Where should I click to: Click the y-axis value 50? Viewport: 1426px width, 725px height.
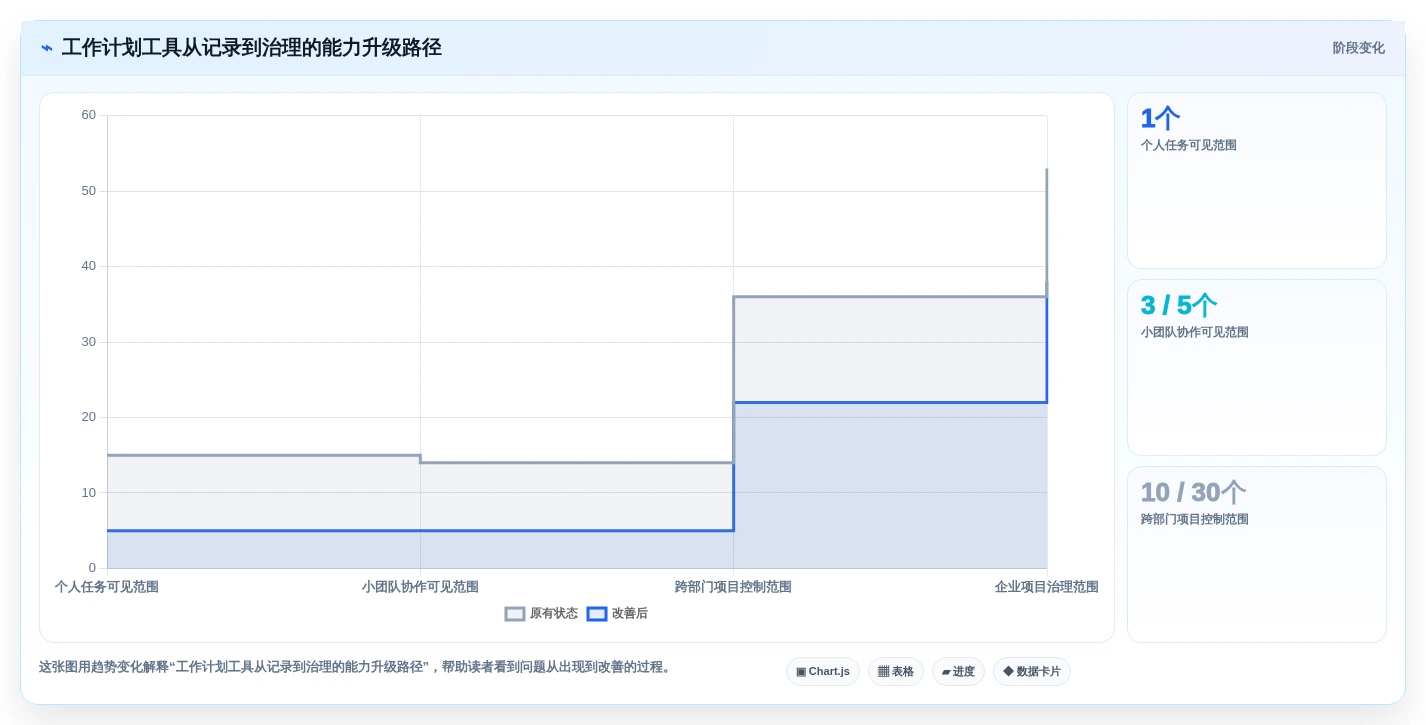pyautogui.click(x=89, y=191)
